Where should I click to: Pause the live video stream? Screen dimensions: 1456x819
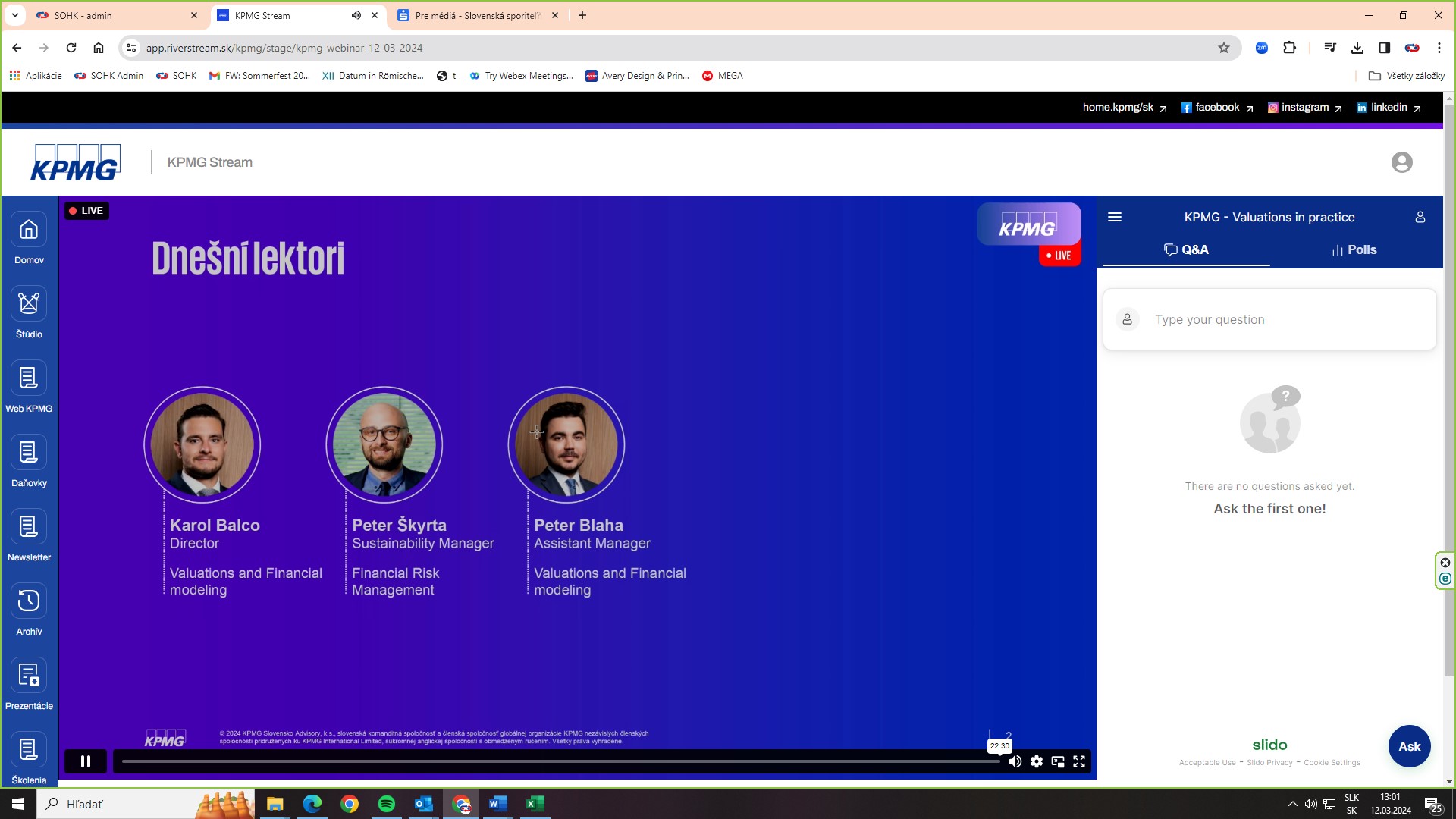86,761
